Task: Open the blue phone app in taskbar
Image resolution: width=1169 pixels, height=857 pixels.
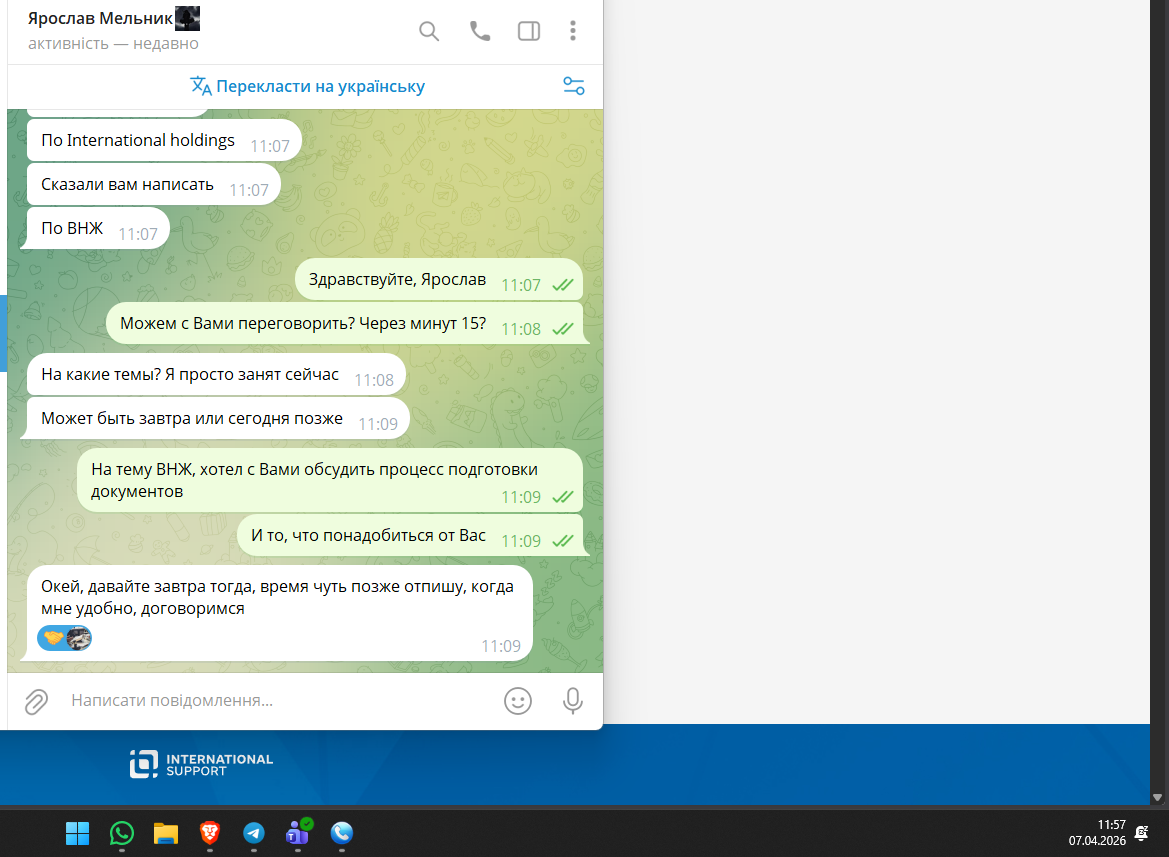Action: pyautogui.click(x=341, y=833)
